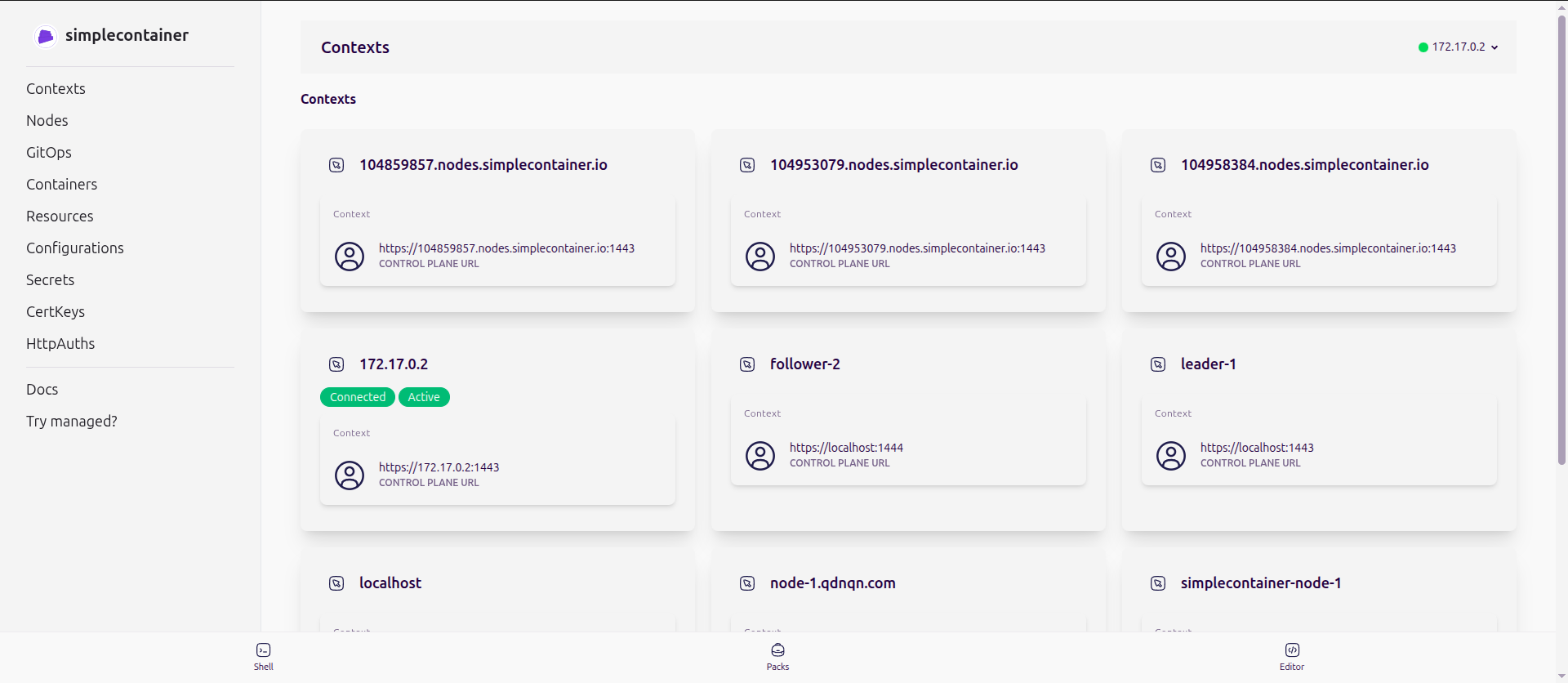Click the Active badge on 172.17.0.2
Image resolution: width=1568 pixels, height=683 pixels.
coord(424,397)
